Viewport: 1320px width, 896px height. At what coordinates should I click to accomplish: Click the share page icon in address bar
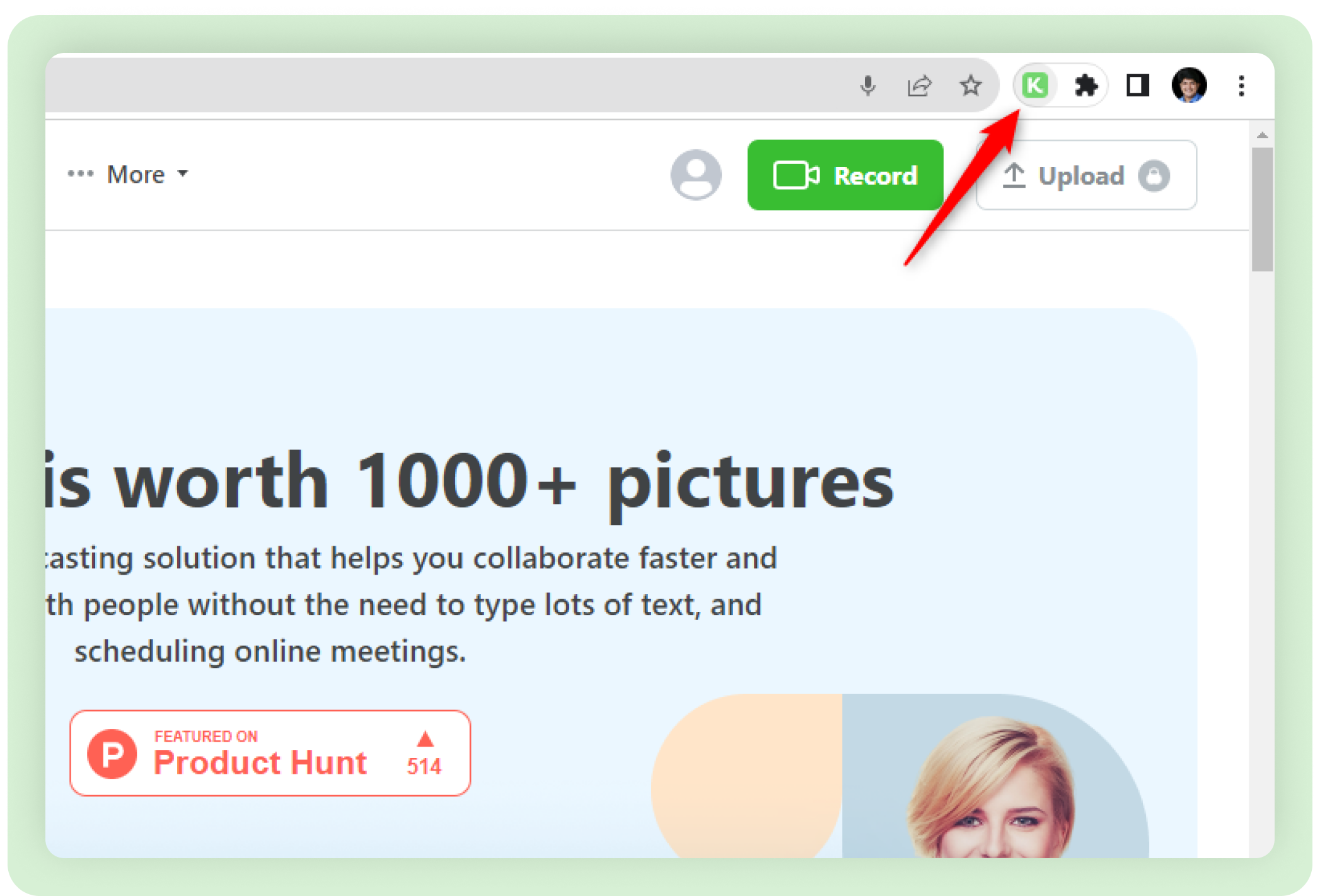point(919,85)
